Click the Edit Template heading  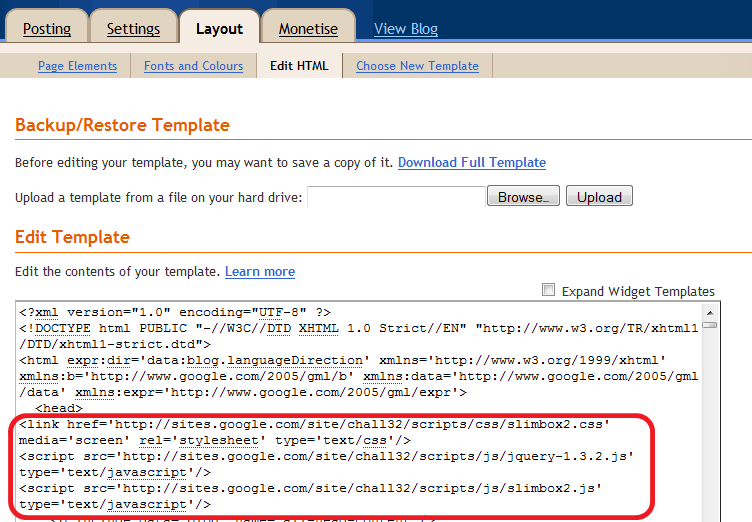(x=72, y=237)
